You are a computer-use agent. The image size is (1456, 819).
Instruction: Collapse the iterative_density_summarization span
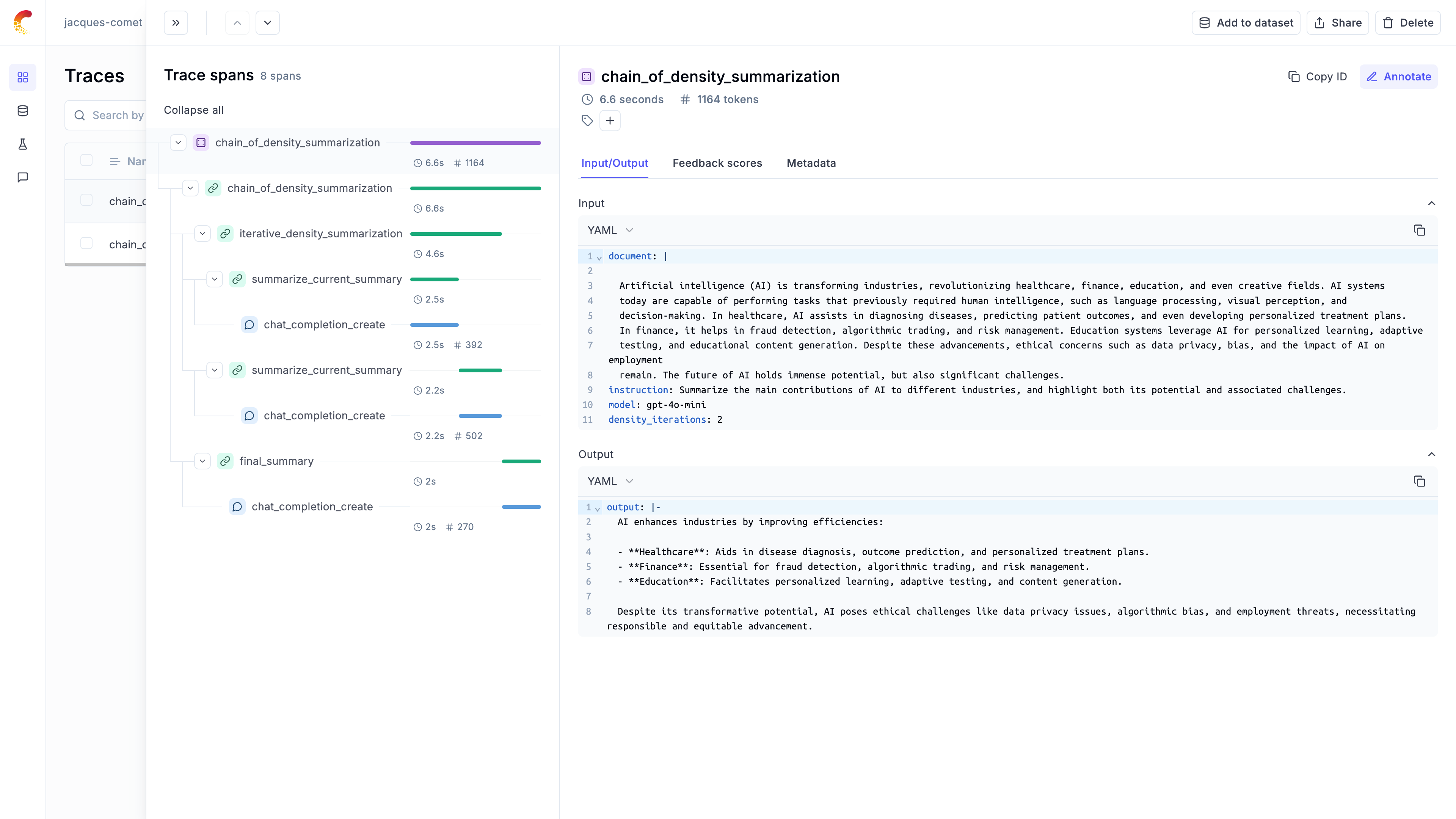click(202, 234)
